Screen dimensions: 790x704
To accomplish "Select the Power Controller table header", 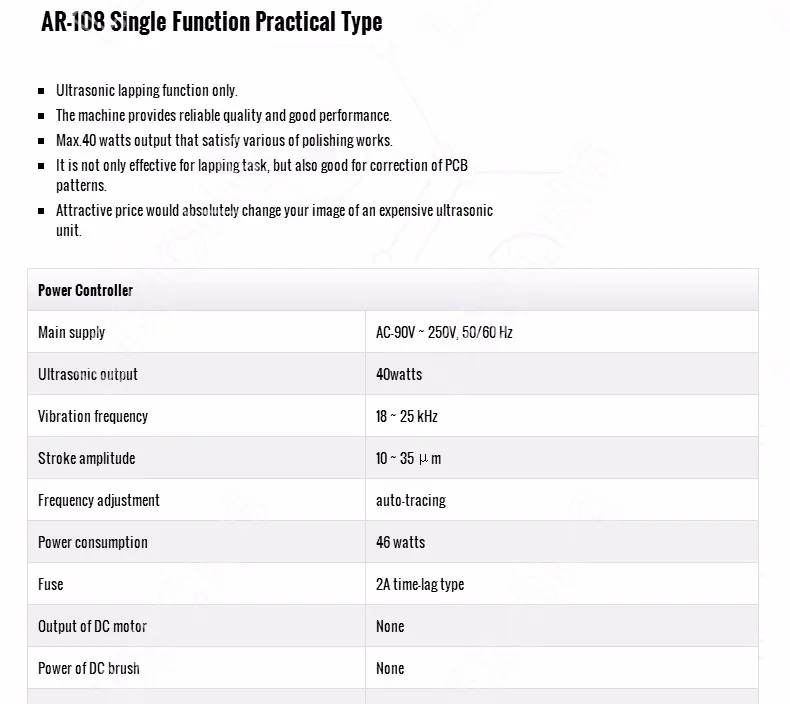I will tap(85, 290).
